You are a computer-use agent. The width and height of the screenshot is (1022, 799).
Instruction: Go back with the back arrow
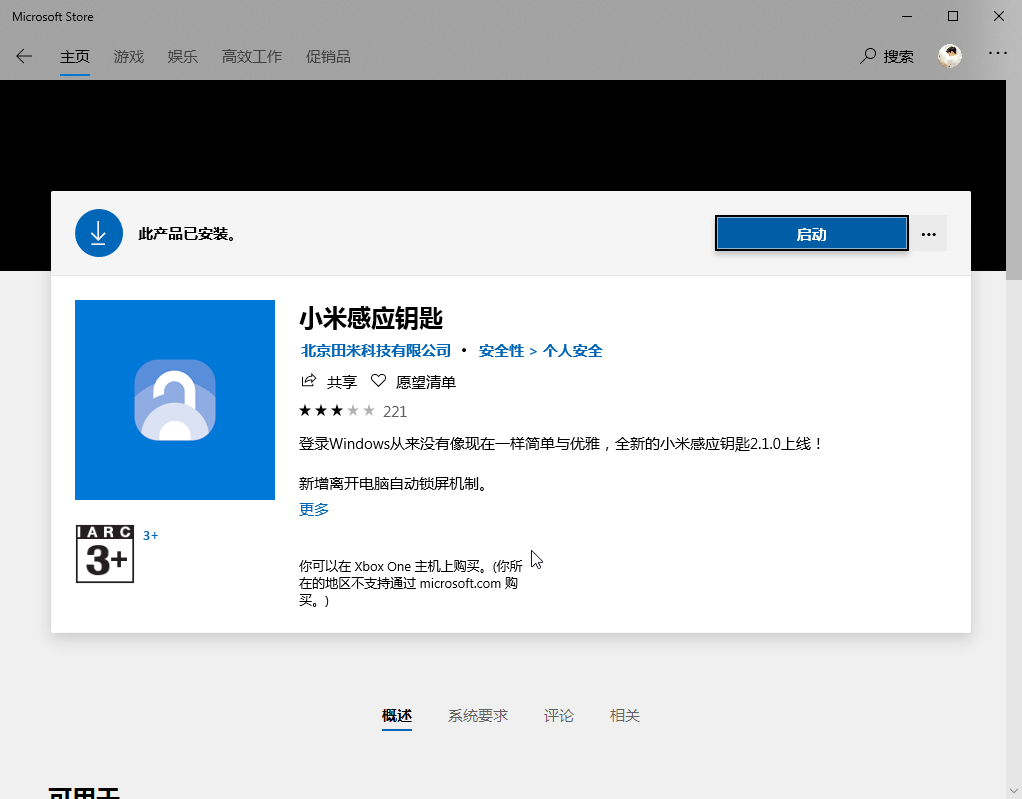(x=24, y=57)
